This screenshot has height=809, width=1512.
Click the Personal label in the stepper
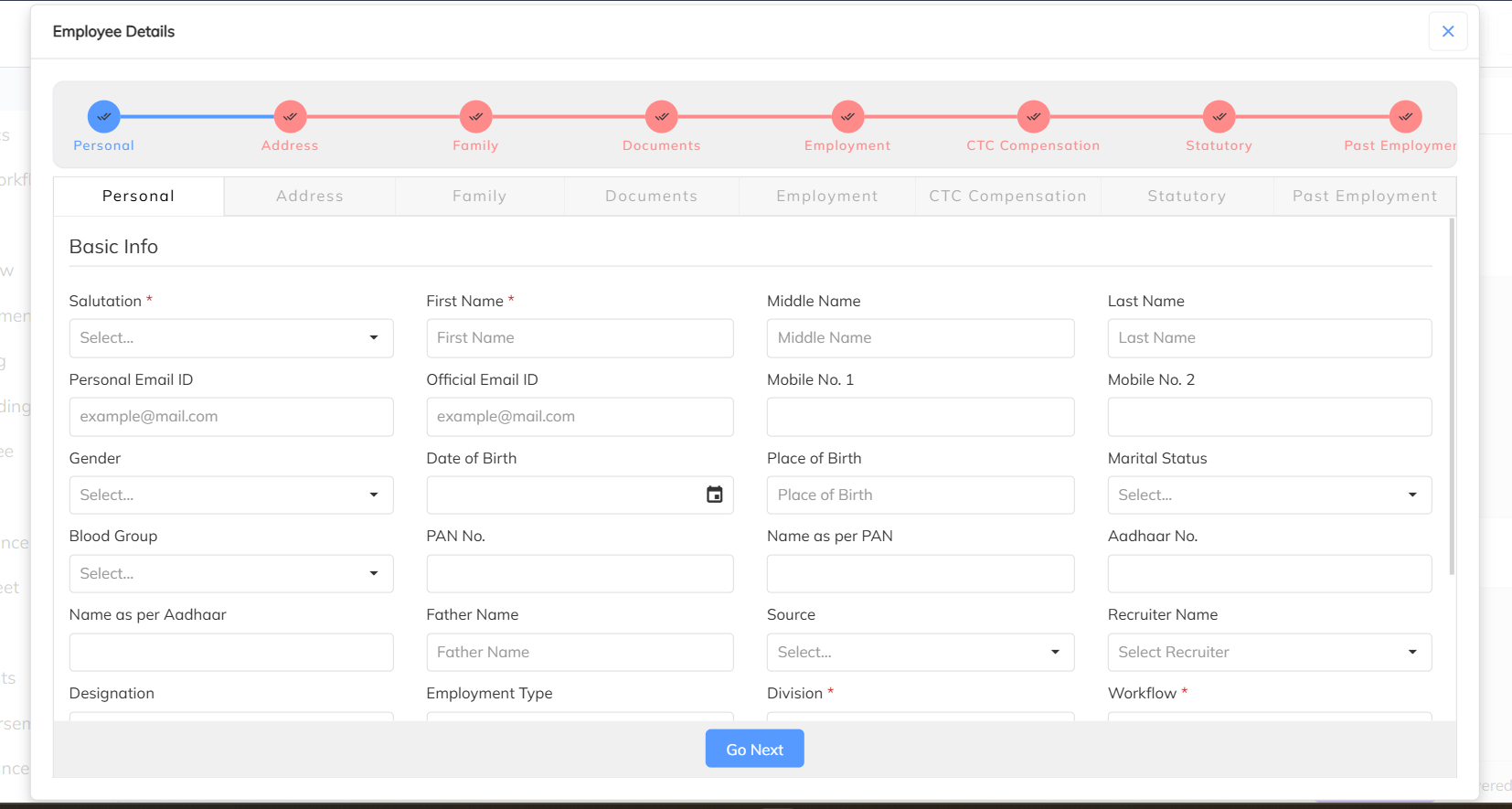click(x=104, y=145)
